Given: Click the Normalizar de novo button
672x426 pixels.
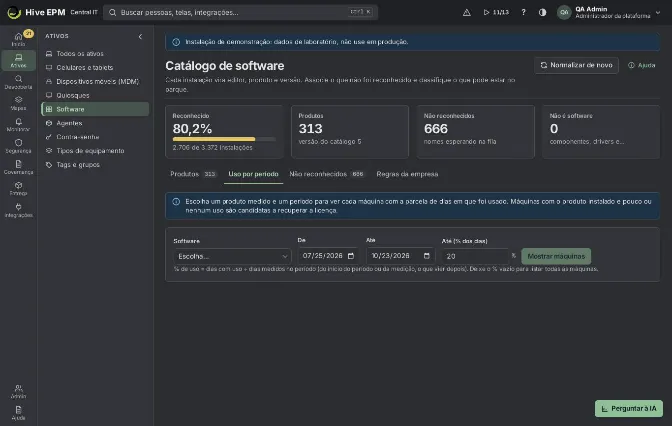Looking at the screenshot, I should click(576, 65).
